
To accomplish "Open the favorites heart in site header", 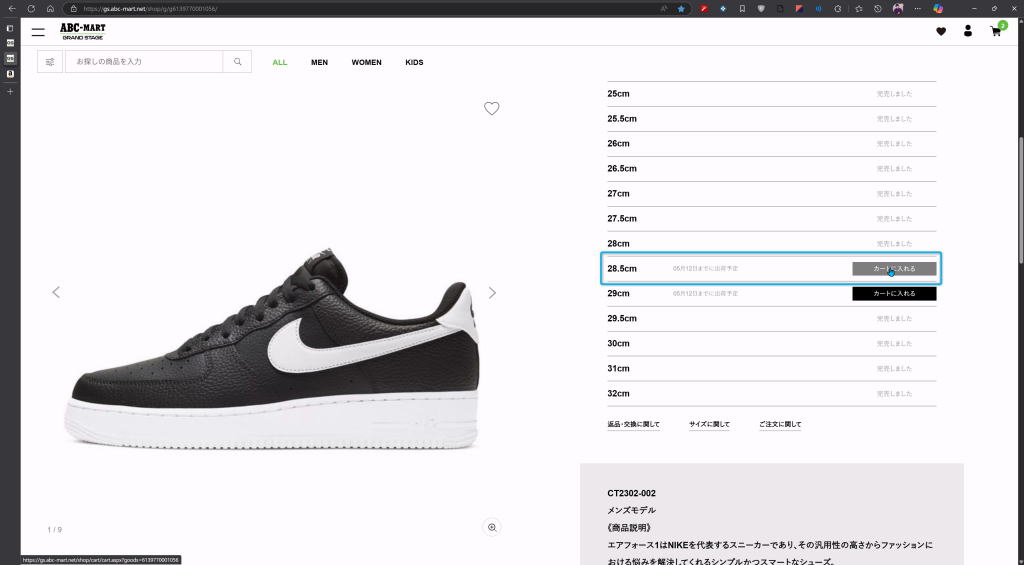I will (941, 31).
